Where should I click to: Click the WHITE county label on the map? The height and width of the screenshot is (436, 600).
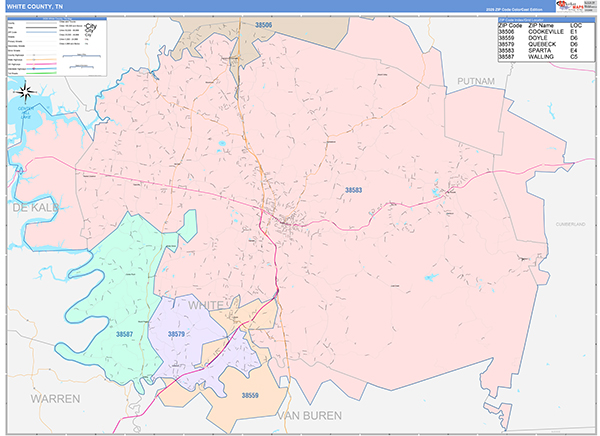point(206,305)
